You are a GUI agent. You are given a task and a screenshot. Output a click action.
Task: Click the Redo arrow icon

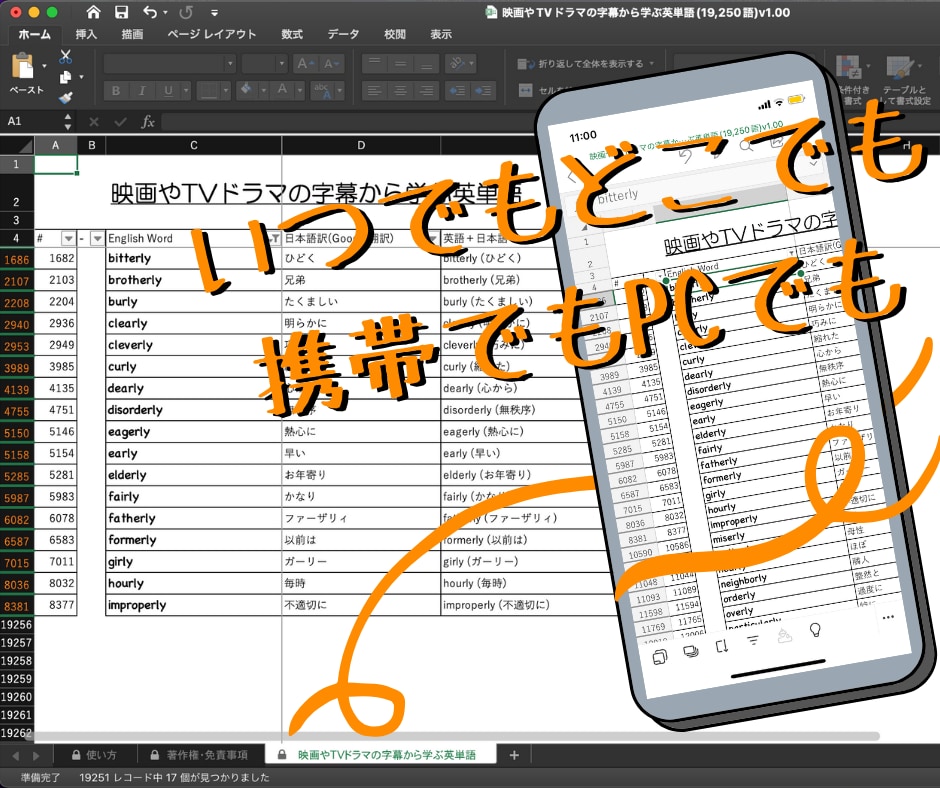point(186,12)
